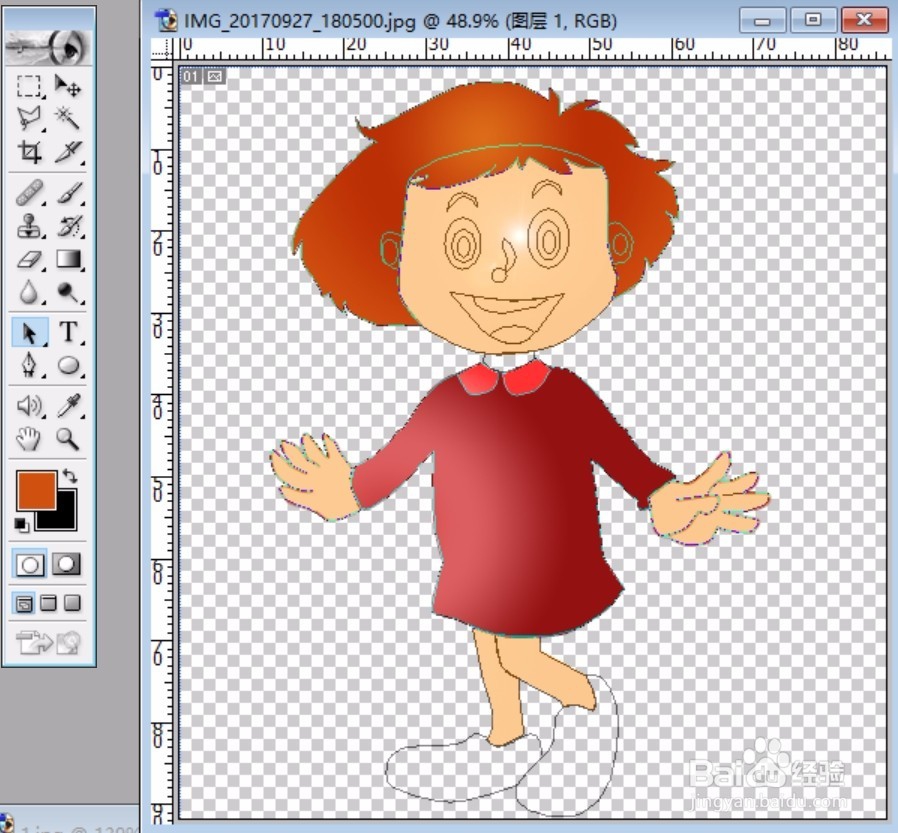Screen dimensions: 898x833
Task: Select the Eraser tool
Action: pos(29,259)
